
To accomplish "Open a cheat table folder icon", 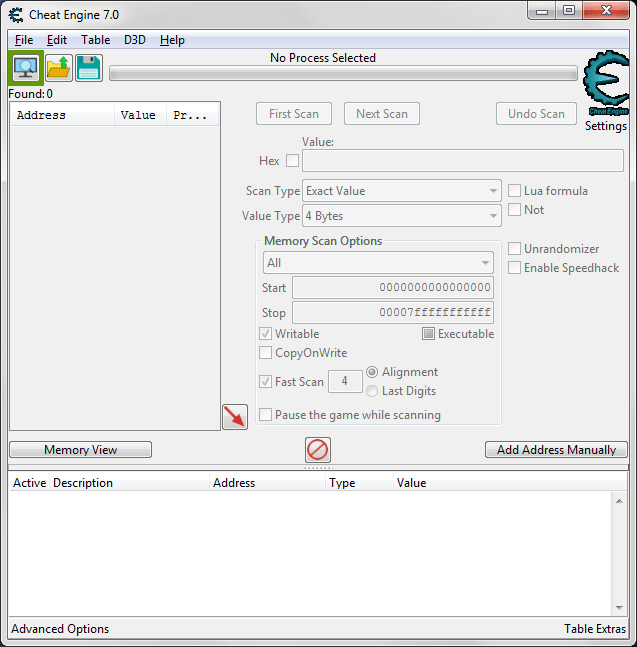I will tap(59, 68).
